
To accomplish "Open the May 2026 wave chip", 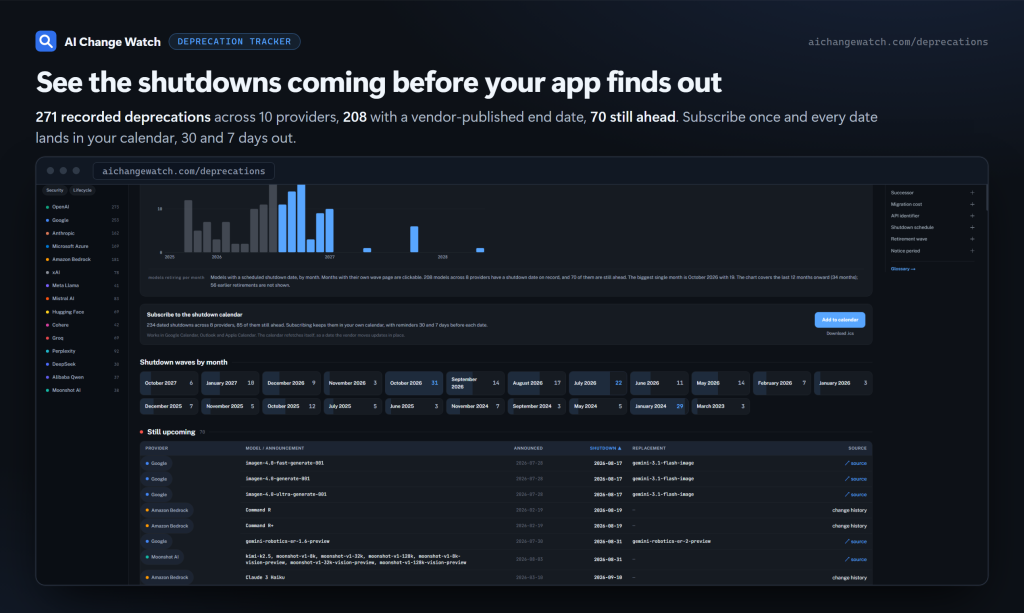I will point(721,383).
